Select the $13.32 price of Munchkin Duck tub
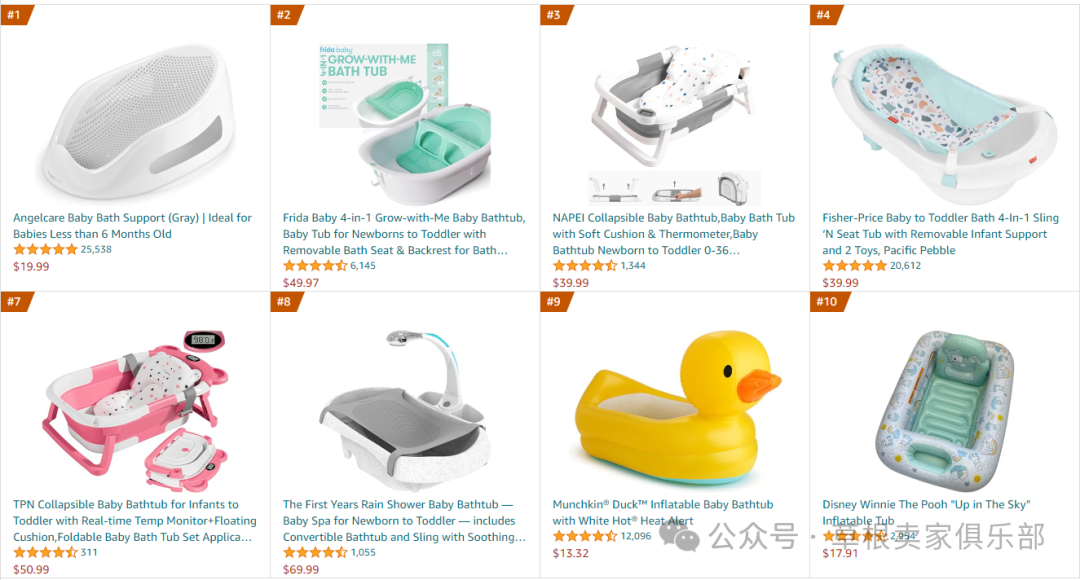 point(570,553)
